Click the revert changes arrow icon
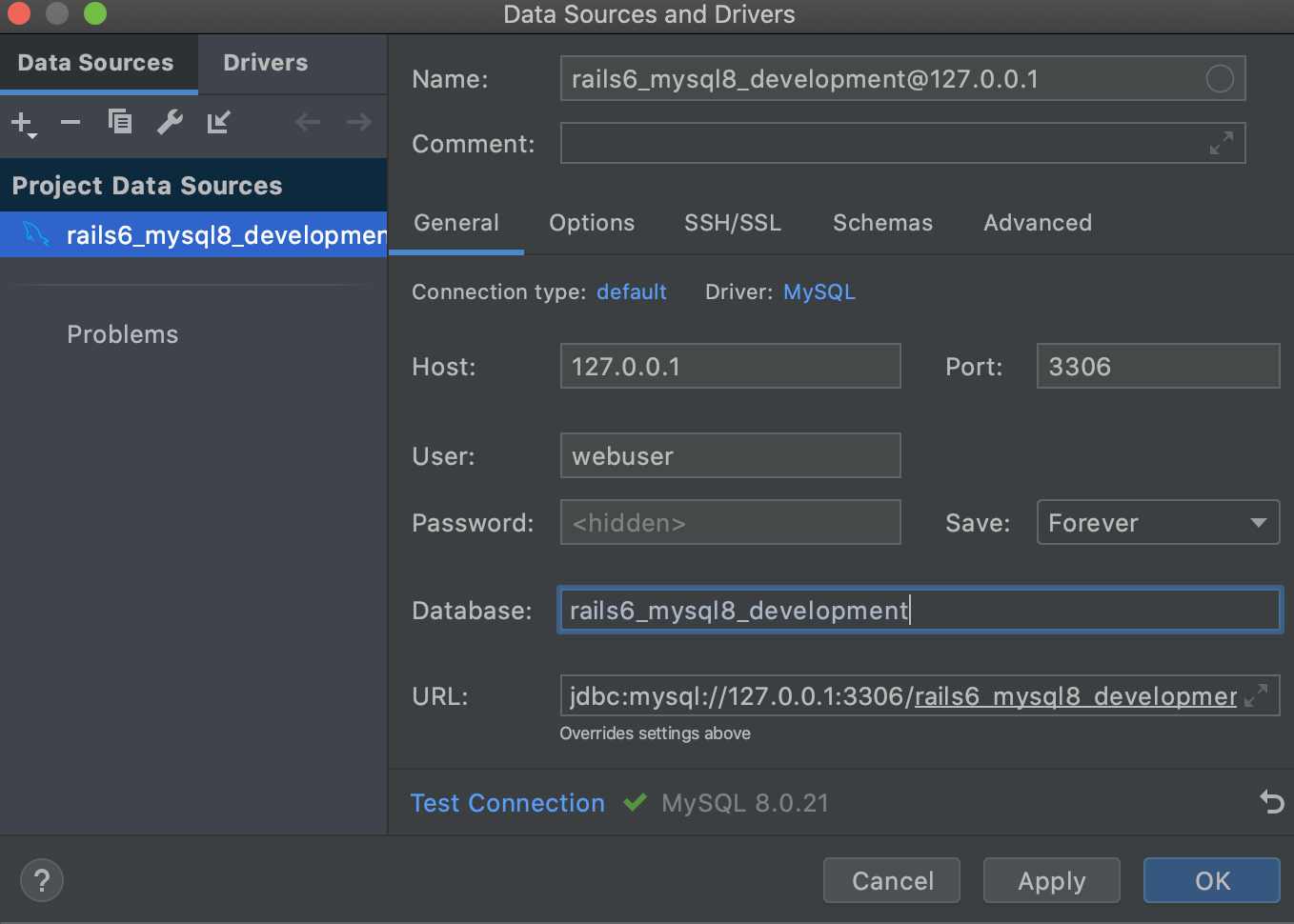 pos(1272,802)
